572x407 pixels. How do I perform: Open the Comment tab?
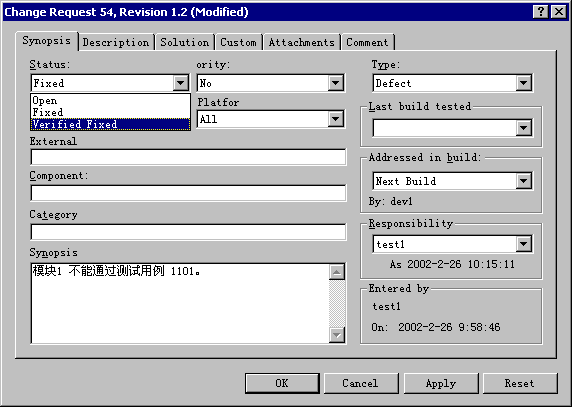coord(367,42)
